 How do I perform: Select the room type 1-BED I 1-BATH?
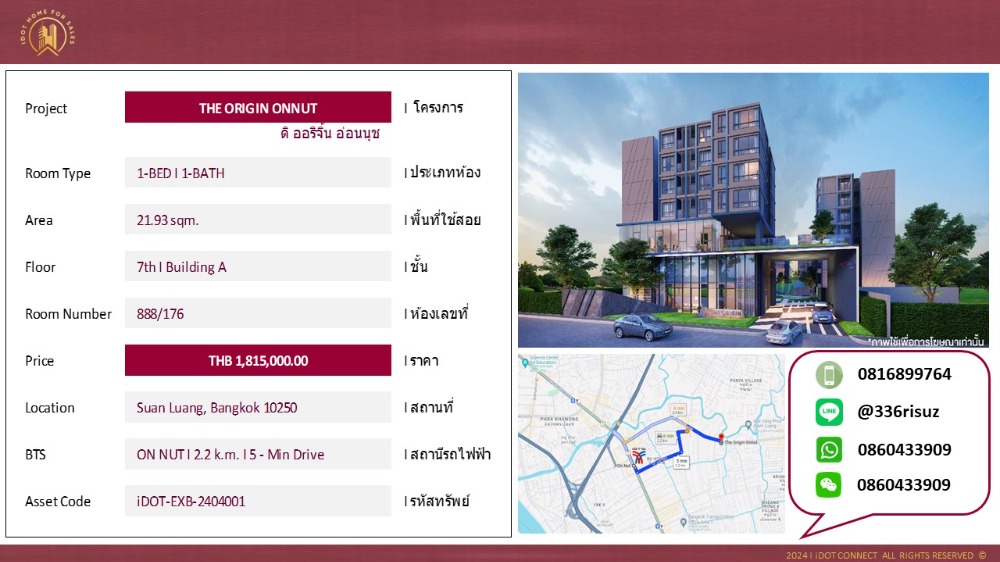tap(180, 173)
